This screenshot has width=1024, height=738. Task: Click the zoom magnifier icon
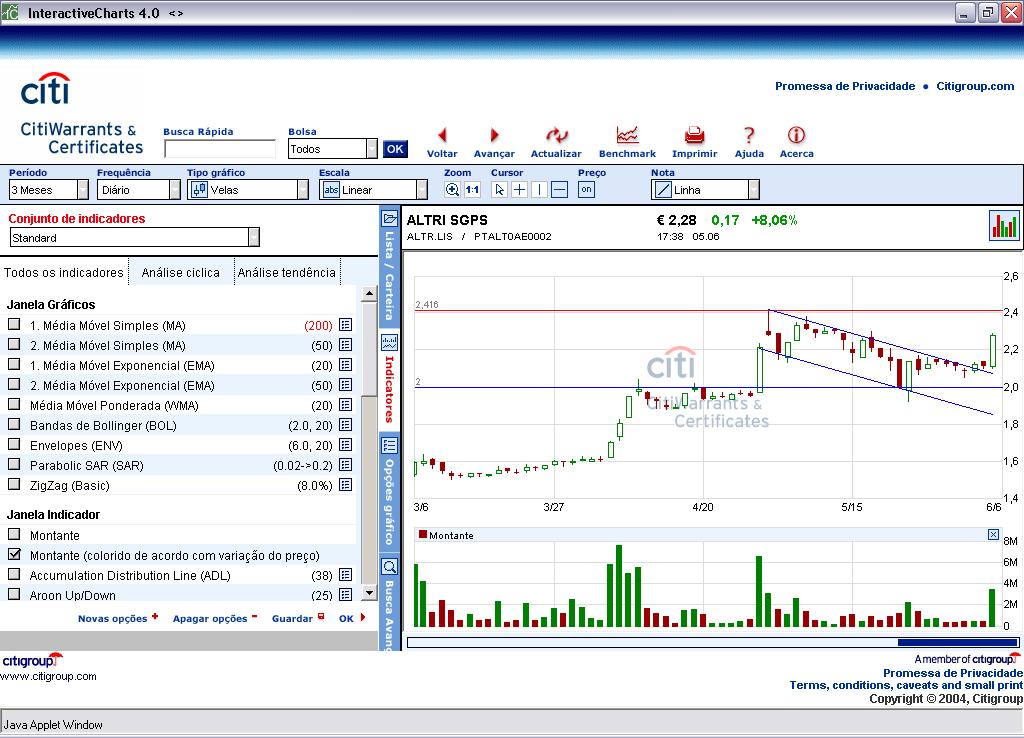click(x=452, y=190)
